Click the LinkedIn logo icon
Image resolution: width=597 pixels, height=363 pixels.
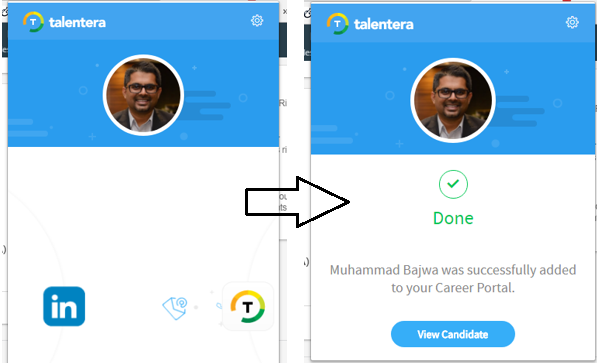pos(64,306)
